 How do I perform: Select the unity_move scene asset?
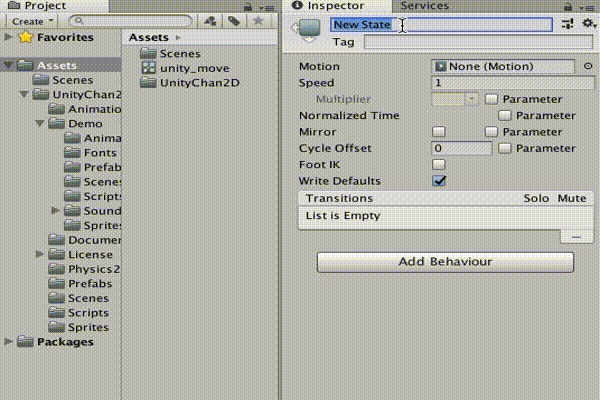pyautogui.click(x=185, y=68)
